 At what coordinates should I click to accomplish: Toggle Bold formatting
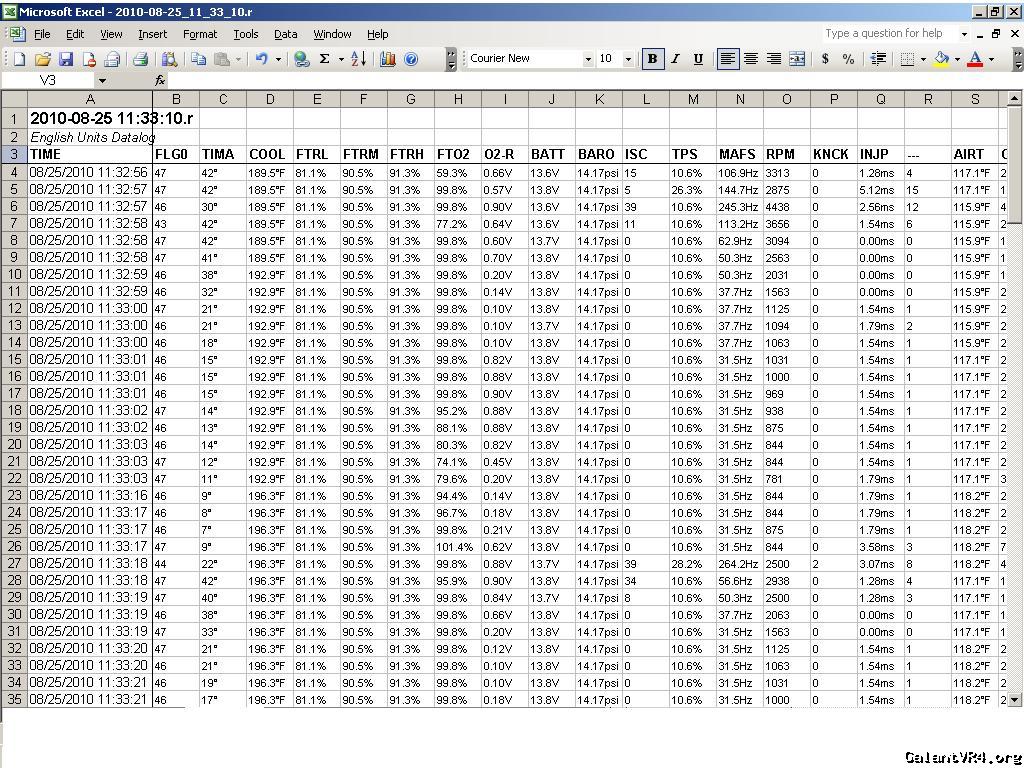point(652,59)
